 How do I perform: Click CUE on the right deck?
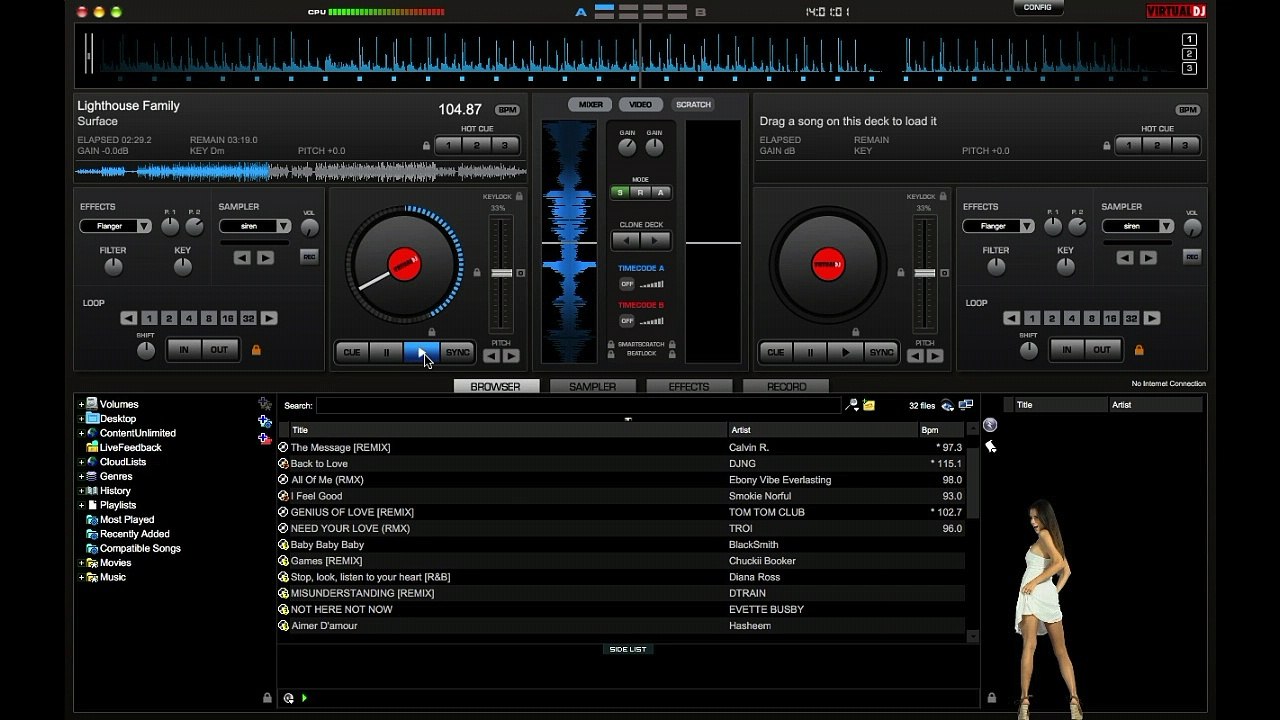coord(775,352)
